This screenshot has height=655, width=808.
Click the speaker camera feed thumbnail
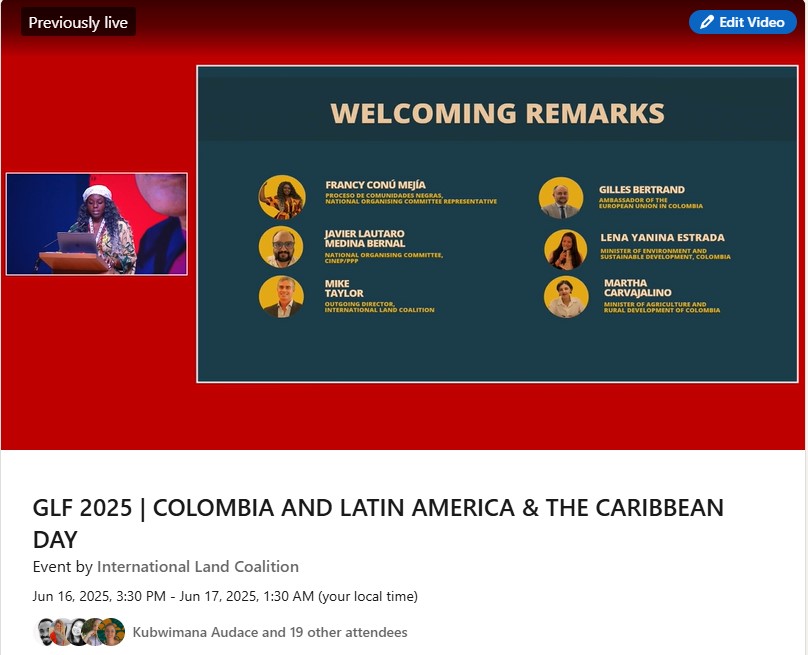(x=97, y=224)
